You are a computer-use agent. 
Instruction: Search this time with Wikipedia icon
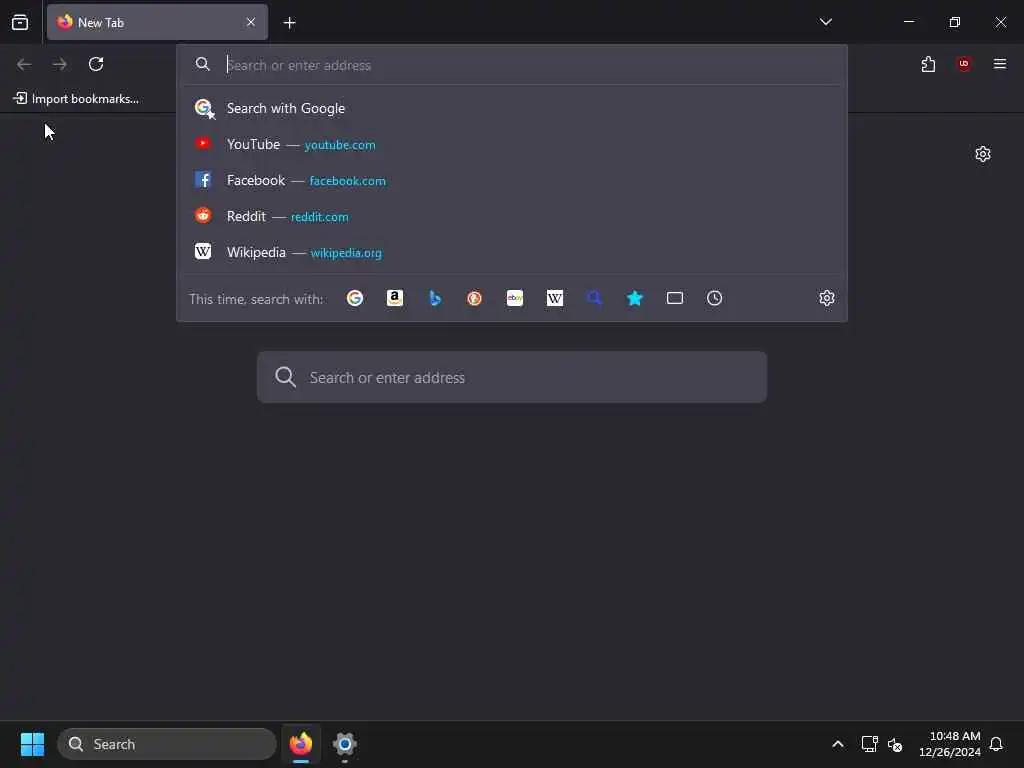pyautogui.click(x=555, y=298)
